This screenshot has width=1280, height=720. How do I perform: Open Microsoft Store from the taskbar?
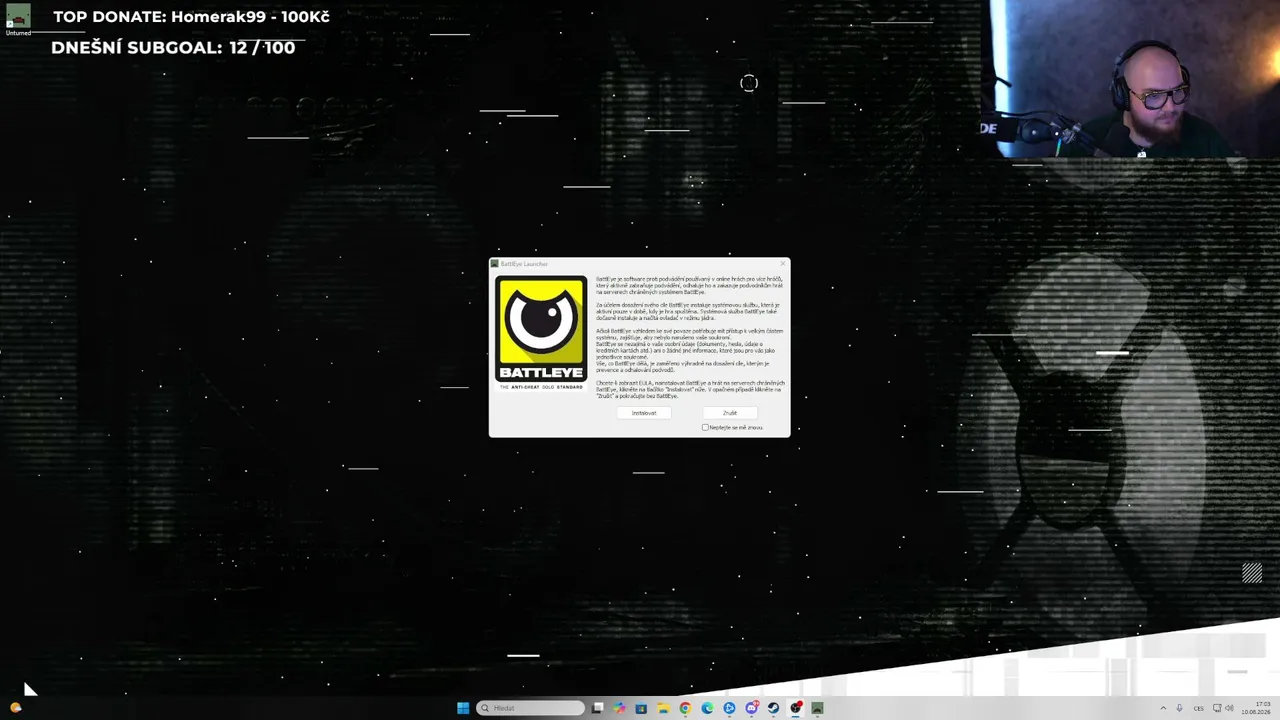641,708
